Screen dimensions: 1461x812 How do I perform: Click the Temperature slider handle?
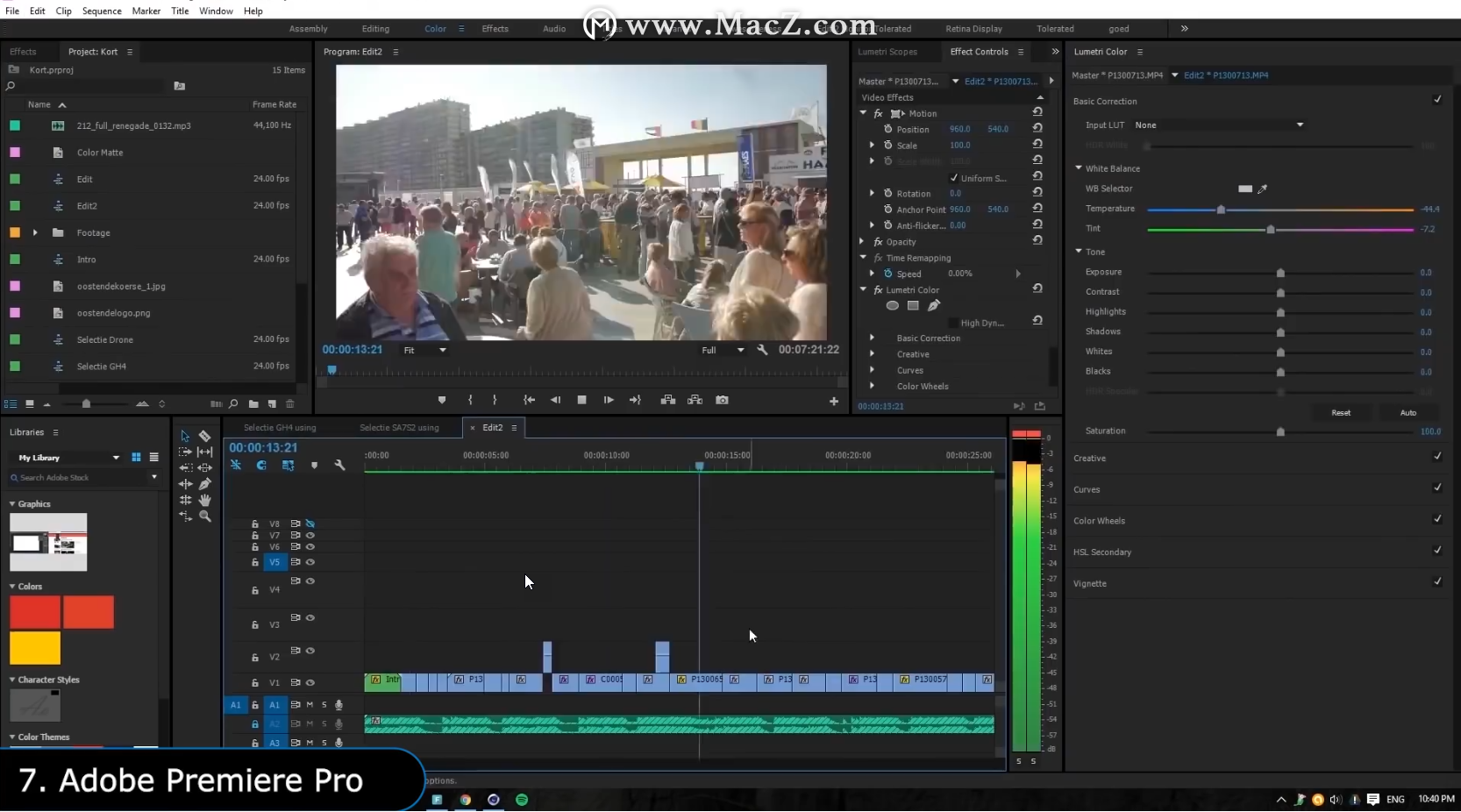click(x=1221, y=210)
